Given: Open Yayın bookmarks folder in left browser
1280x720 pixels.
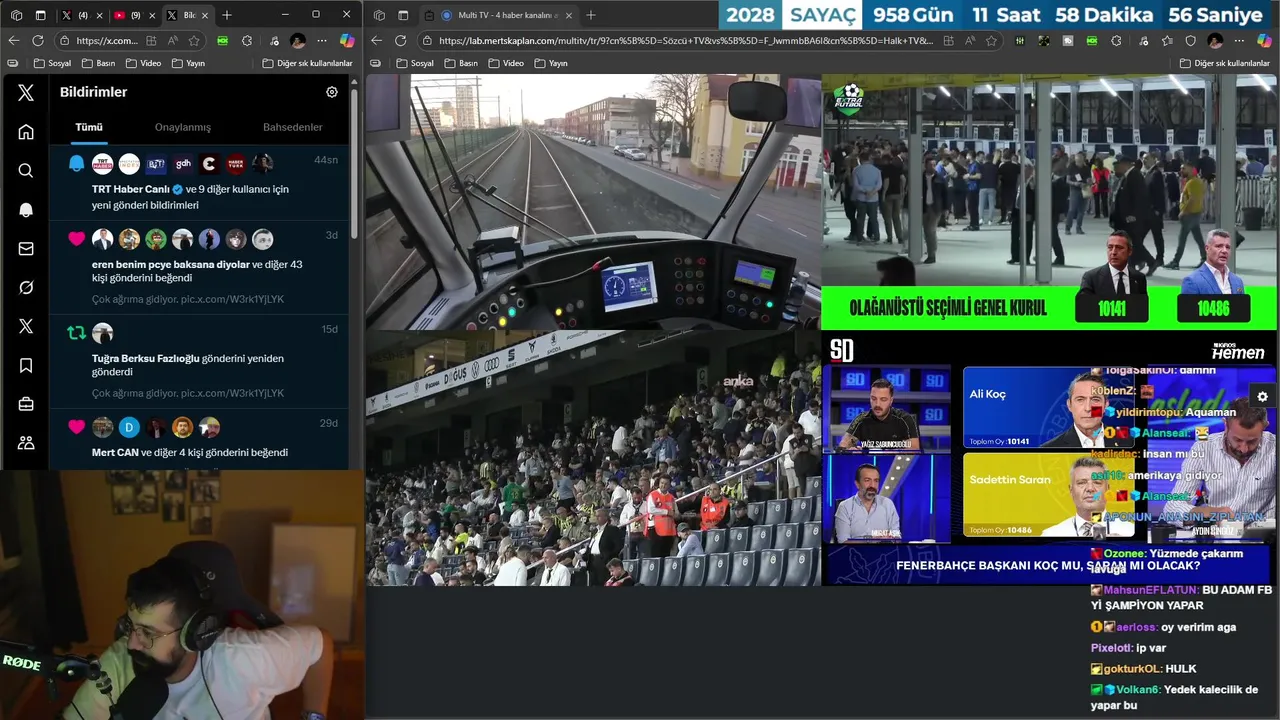Looking at the screenshot, I should coord(188,63).
